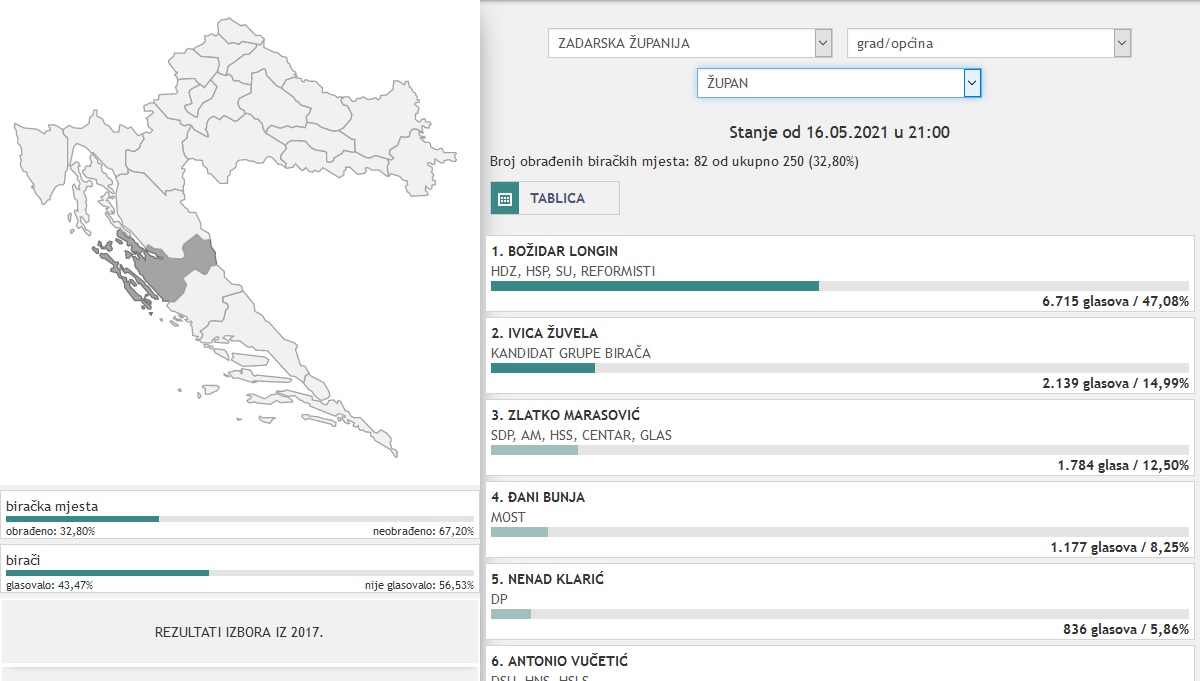
Task: Open the TABLICA view button
Action: [555, 198]
